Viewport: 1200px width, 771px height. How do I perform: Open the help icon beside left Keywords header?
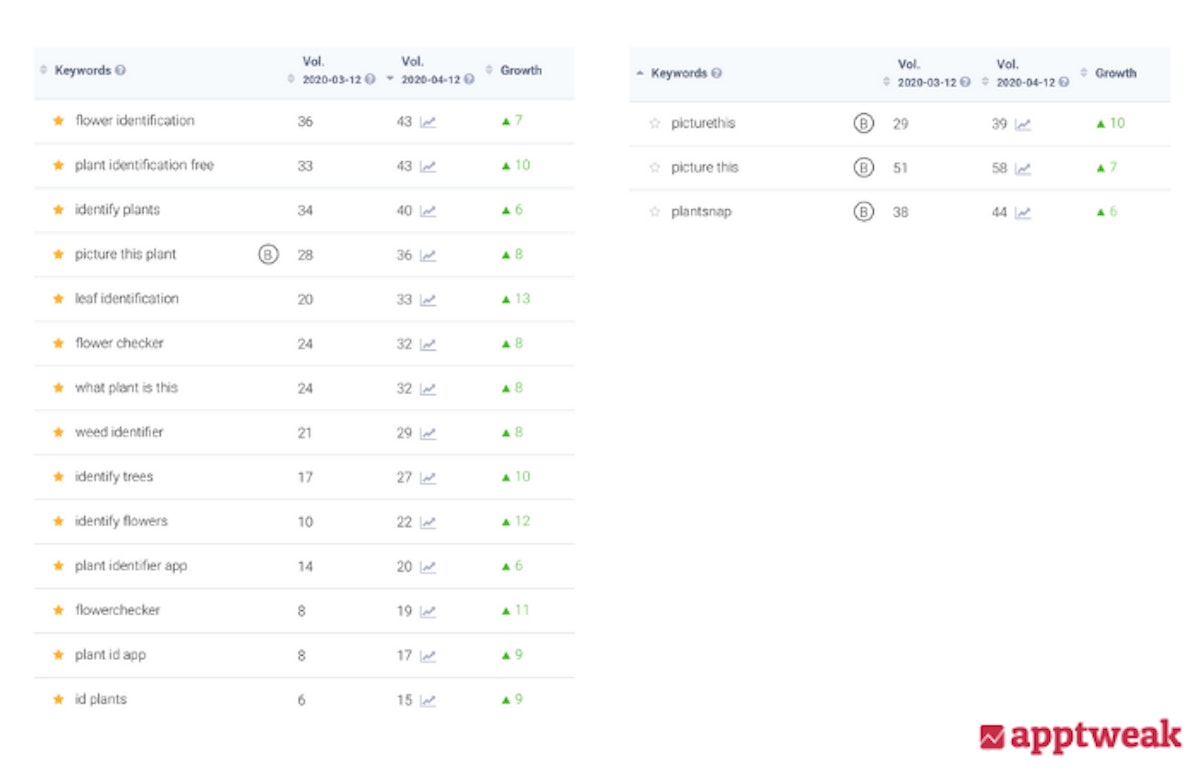pos(120,71)
